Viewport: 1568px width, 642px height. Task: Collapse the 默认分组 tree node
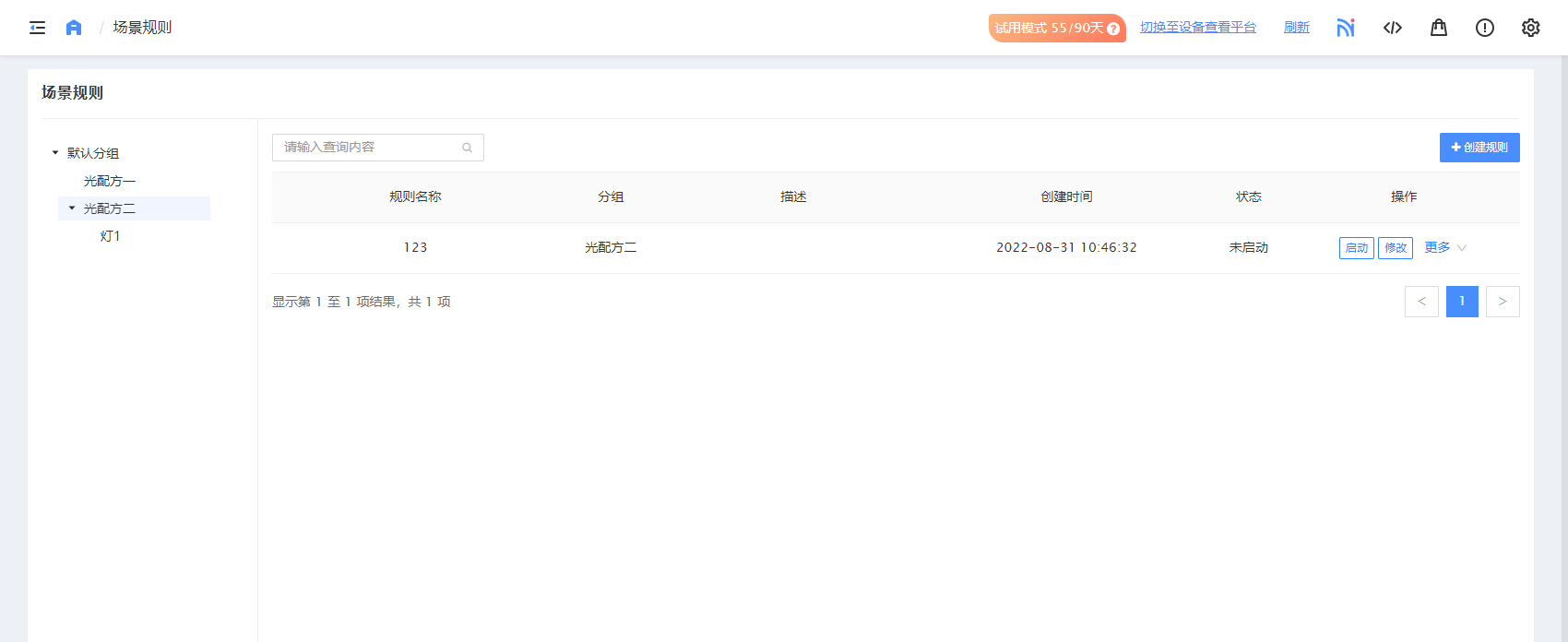(55, 153)
